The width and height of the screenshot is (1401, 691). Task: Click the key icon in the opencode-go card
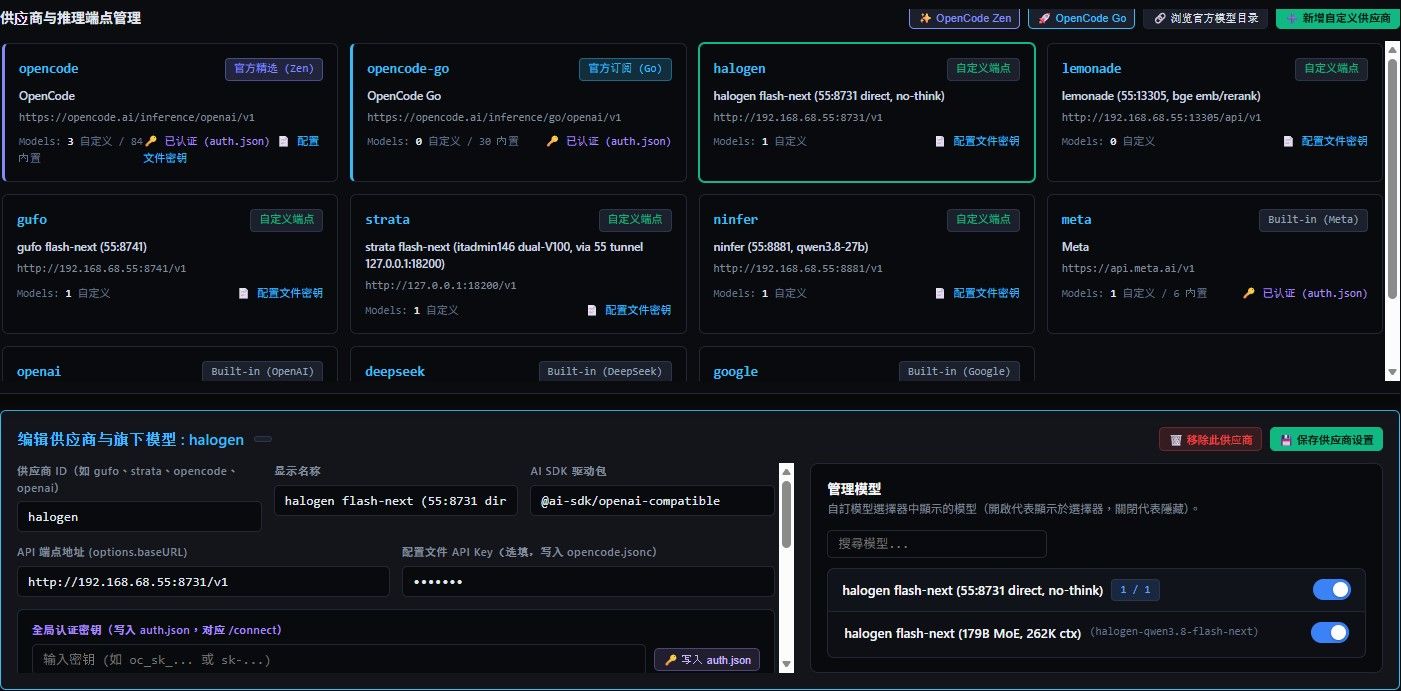[x=552, y=141]
